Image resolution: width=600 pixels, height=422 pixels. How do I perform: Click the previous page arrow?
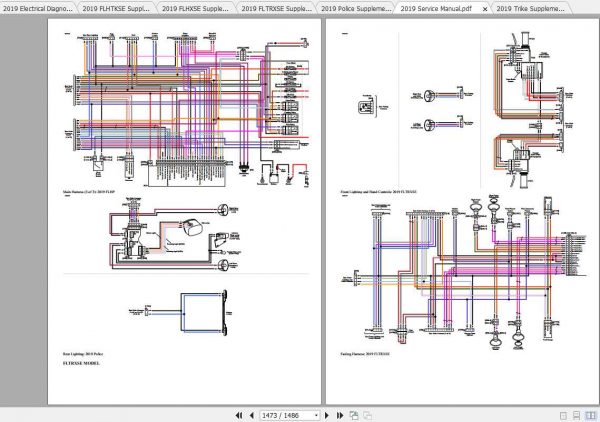[249, 414]
